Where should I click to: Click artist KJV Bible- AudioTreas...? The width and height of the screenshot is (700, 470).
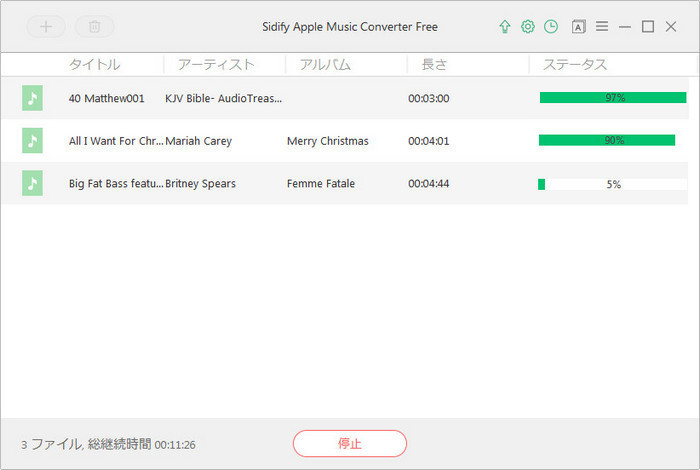(x=223, y=98)
